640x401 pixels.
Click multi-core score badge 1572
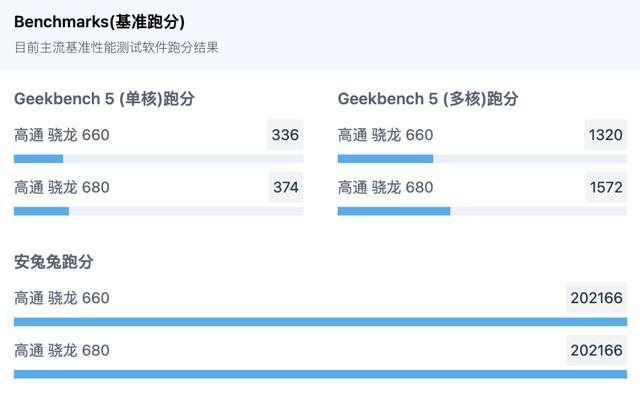[x=606, y=187]
